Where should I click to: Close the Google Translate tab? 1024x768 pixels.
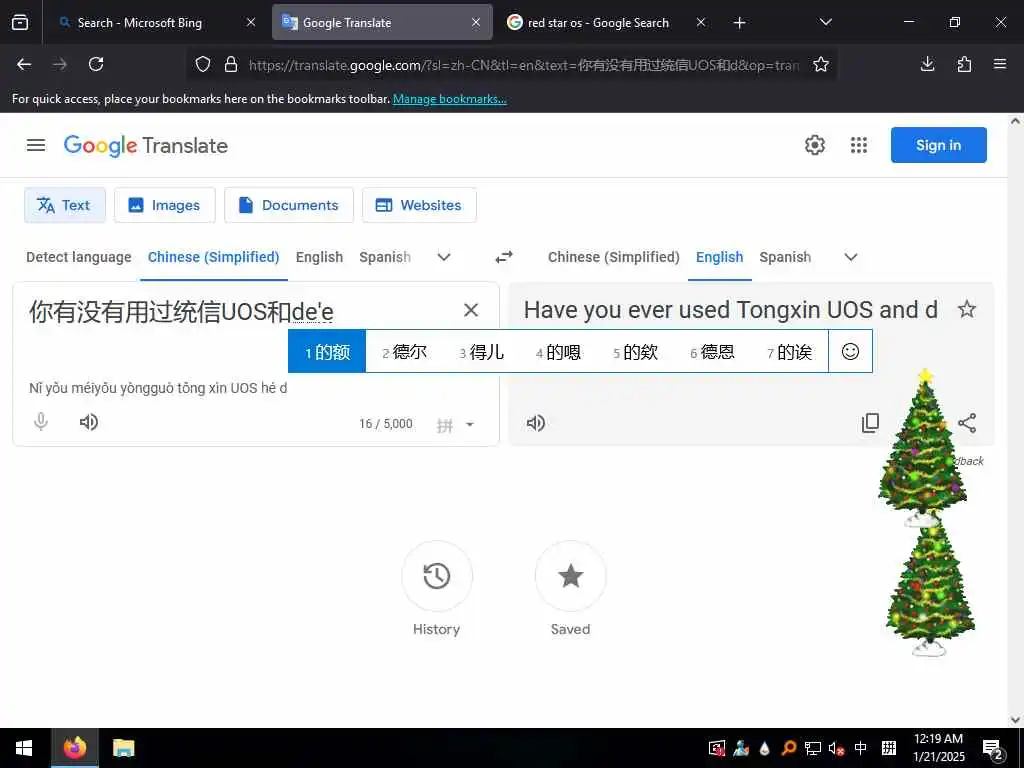click(x=476, y=23)
